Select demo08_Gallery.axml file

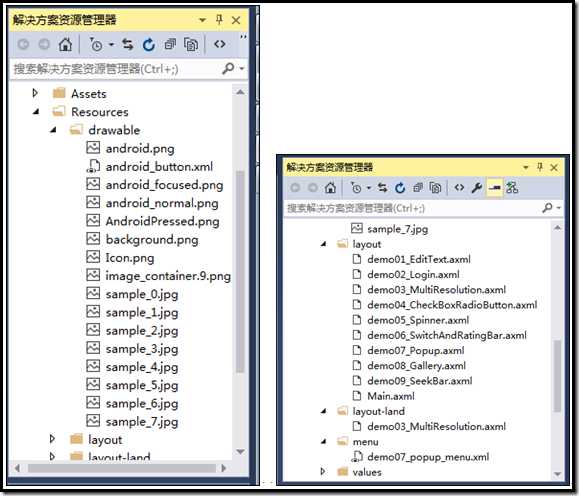[x=416, y=366]
